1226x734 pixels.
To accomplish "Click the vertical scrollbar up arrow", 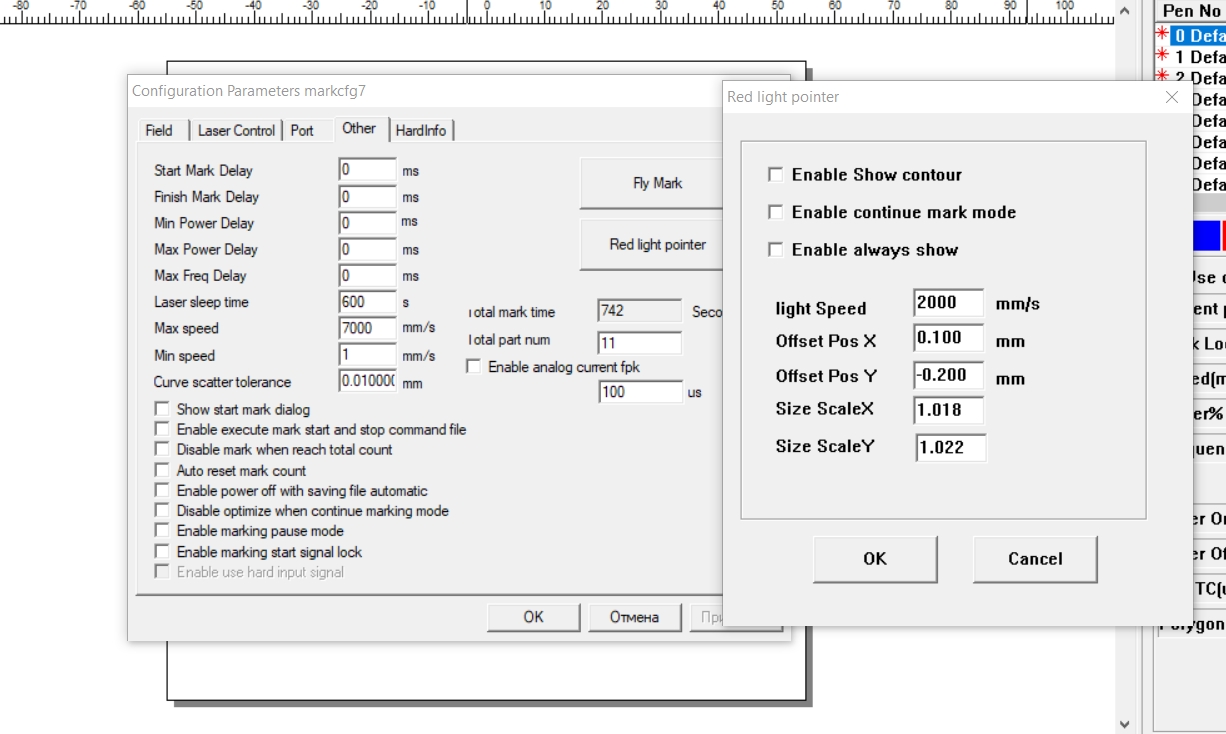I will [x=1125, y=11].
